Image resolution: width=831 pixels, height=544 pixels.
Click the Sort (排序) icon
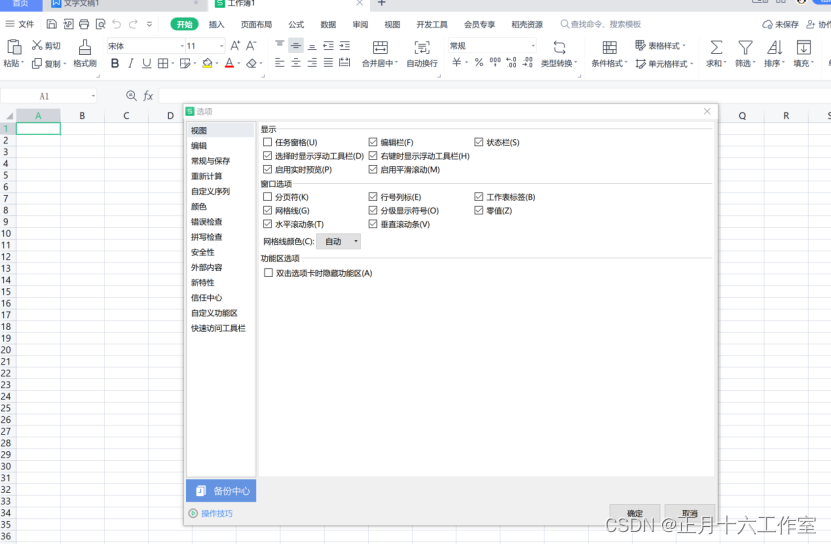tap(774, 47)
